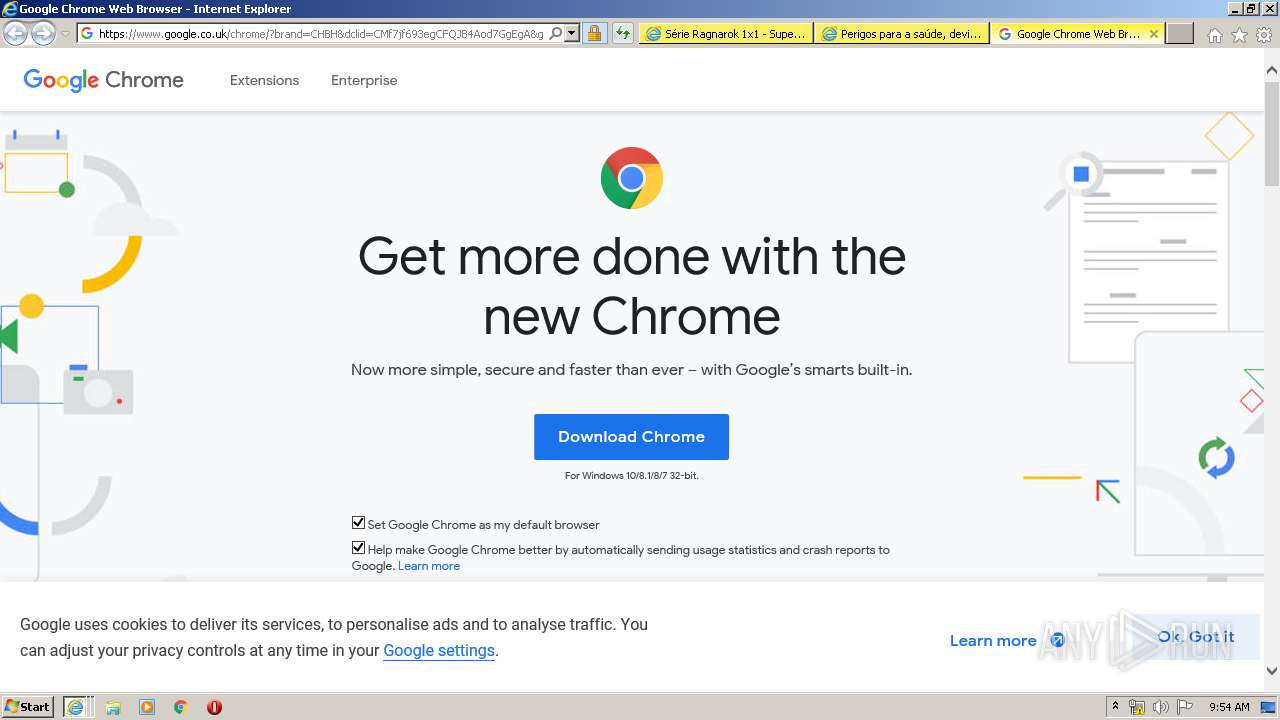Click Ok, Got it button
This screenshot has height=720, width=1280.
(x=1196, y=637)
